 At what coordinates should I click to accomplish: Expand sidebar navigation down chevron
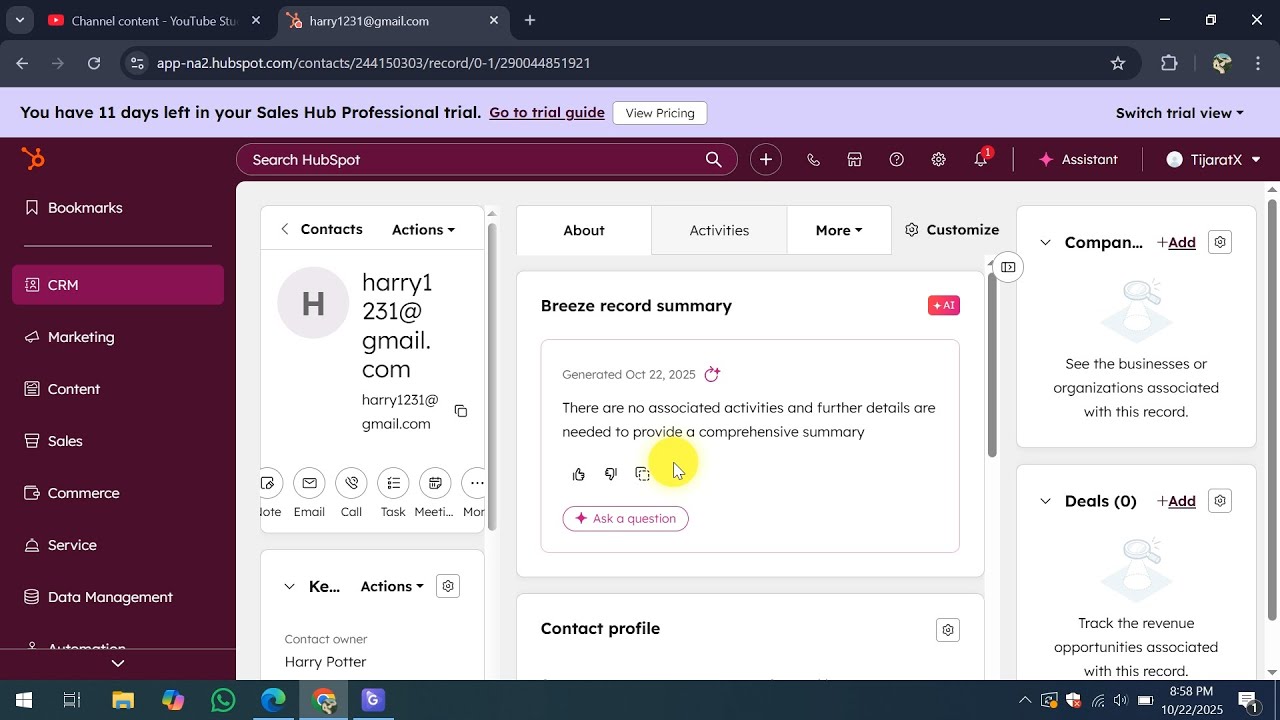118,663
